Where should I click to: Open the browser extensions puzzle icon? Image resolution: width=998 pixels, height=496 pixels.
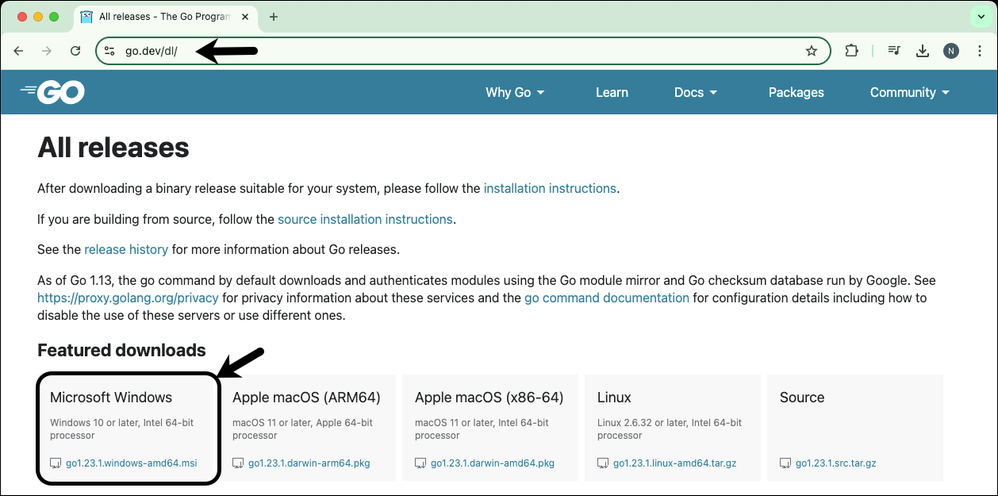852,51
